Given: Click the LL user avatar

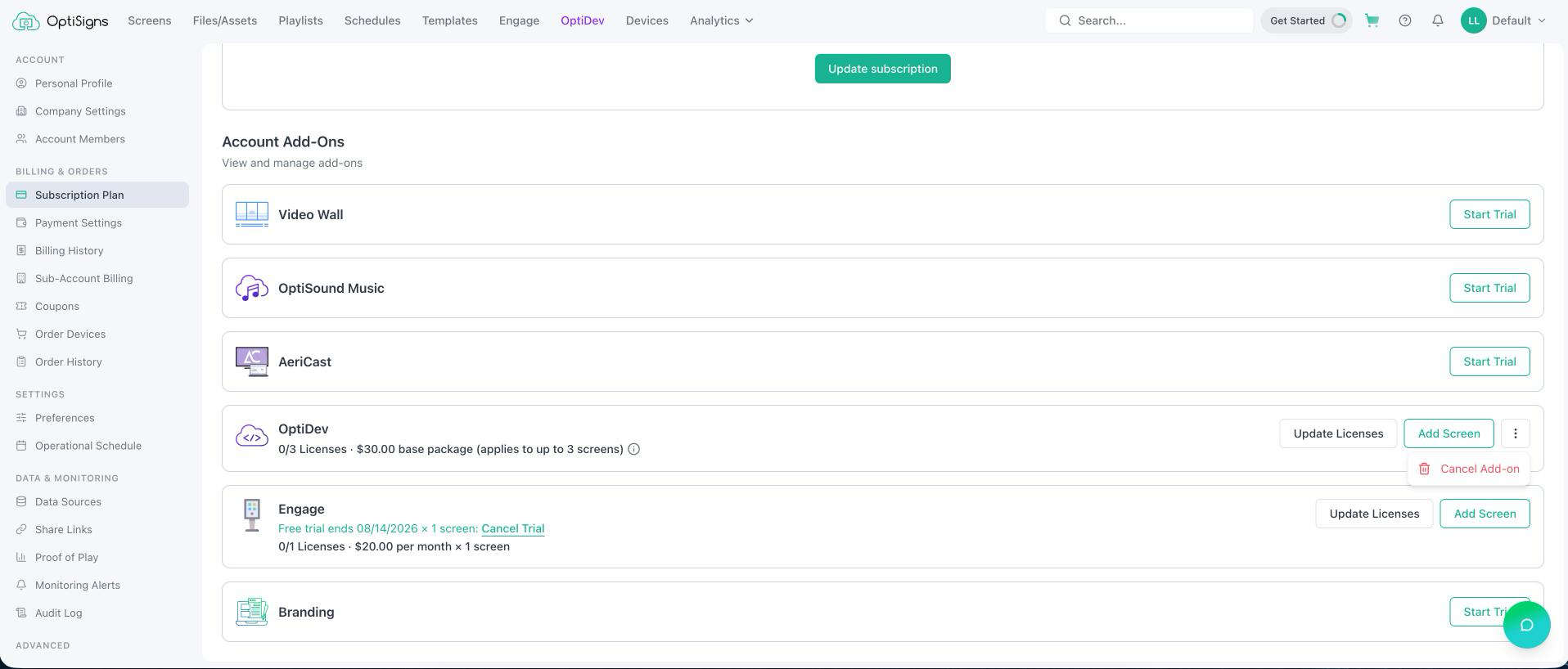Looking at the screenshot, I should pos(1474,20).
